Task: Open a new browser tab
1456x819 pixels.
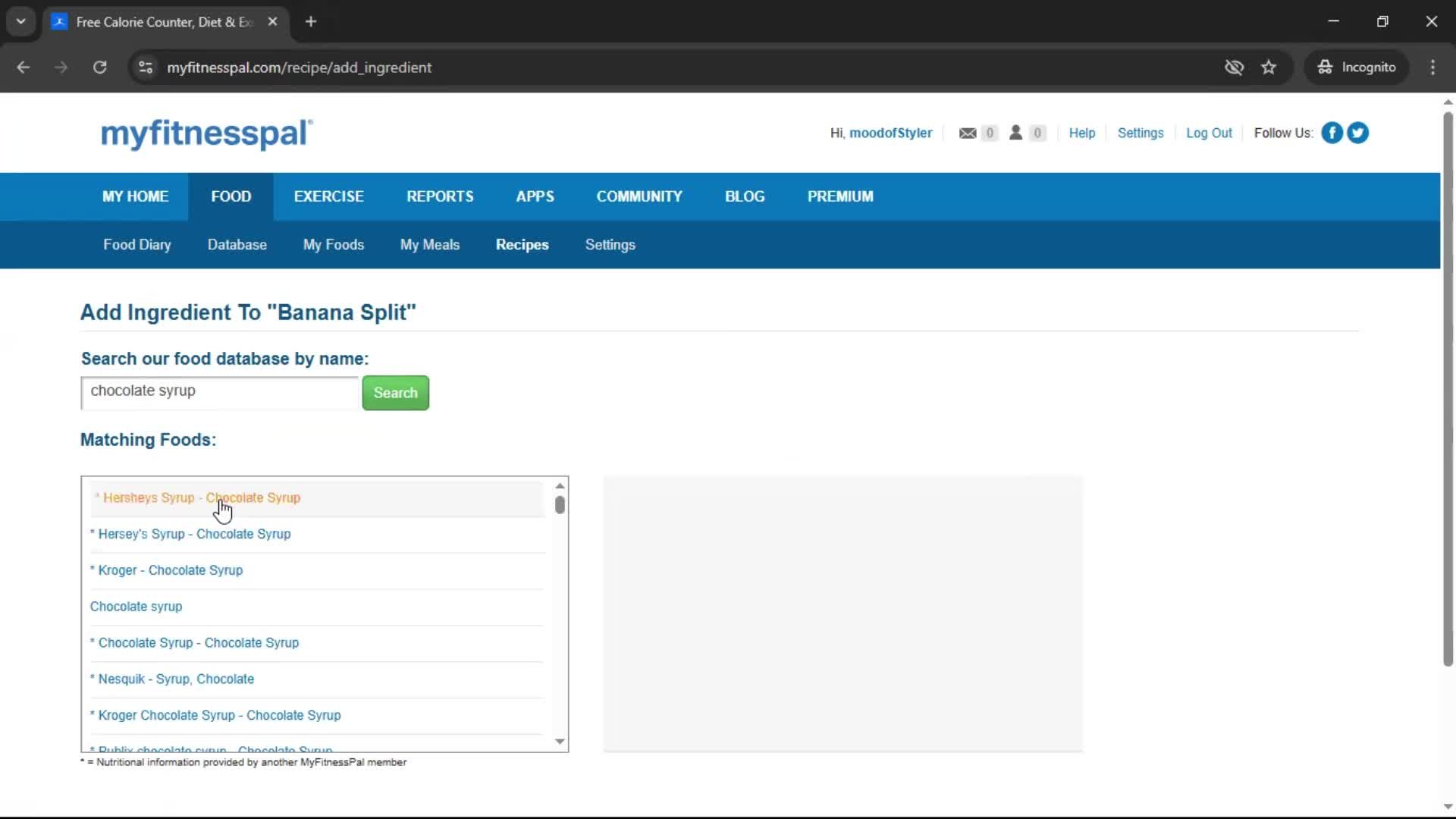Action: click(311, 22)
